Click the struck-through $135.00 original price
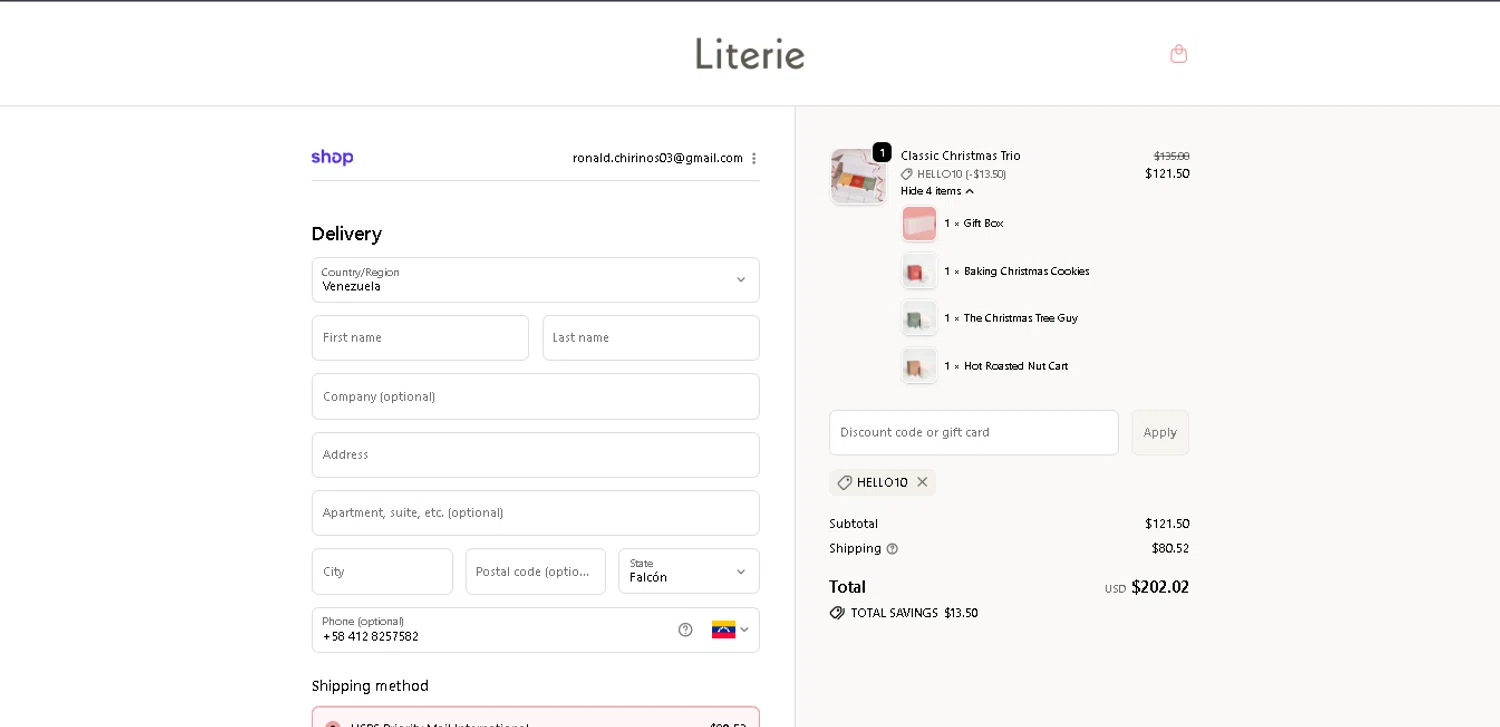This screenshot has width=1500, height=727. pyautogui.click(x=1171, y=156)
